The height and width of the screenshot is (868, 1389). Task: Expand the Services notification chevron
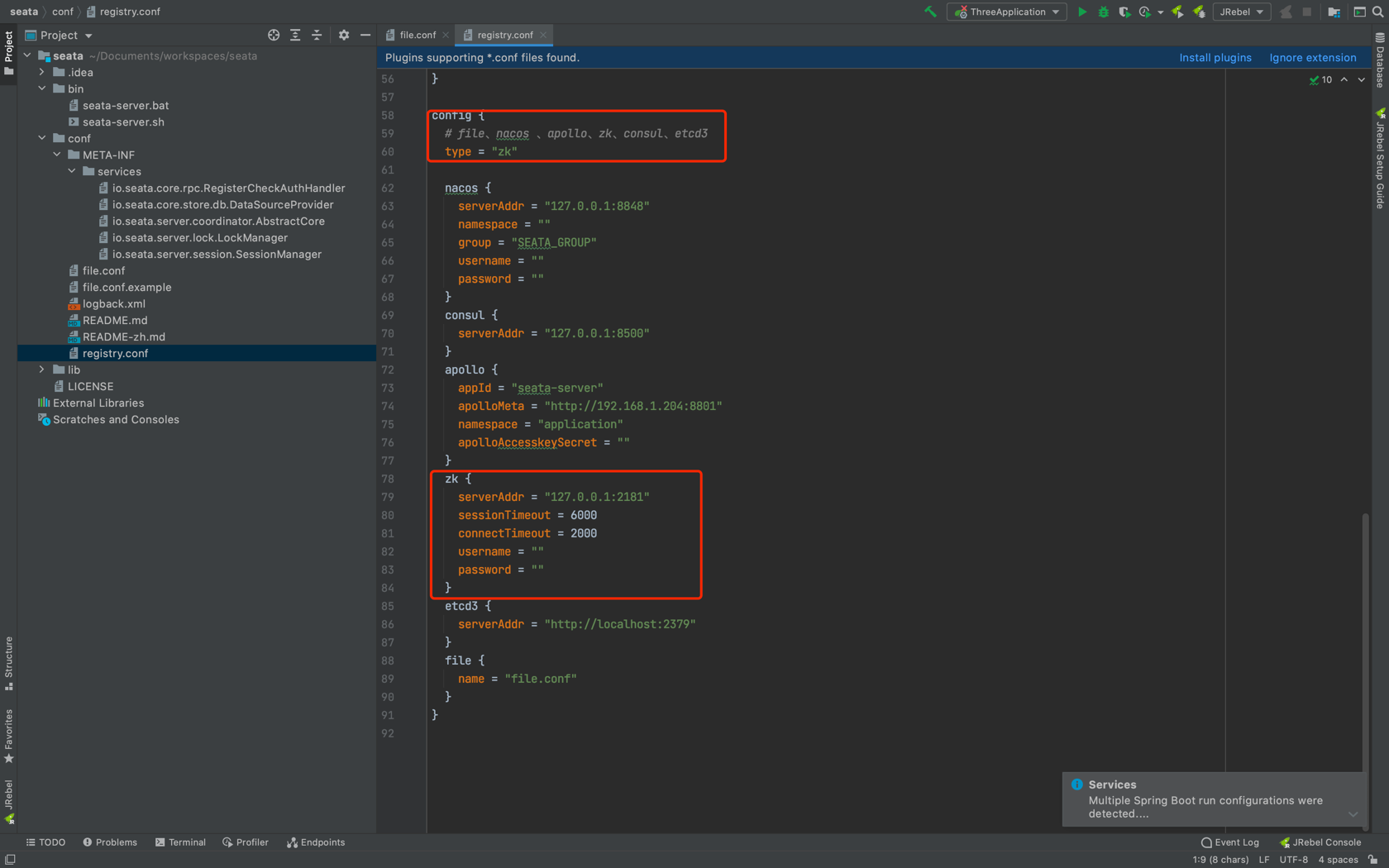1353,814
